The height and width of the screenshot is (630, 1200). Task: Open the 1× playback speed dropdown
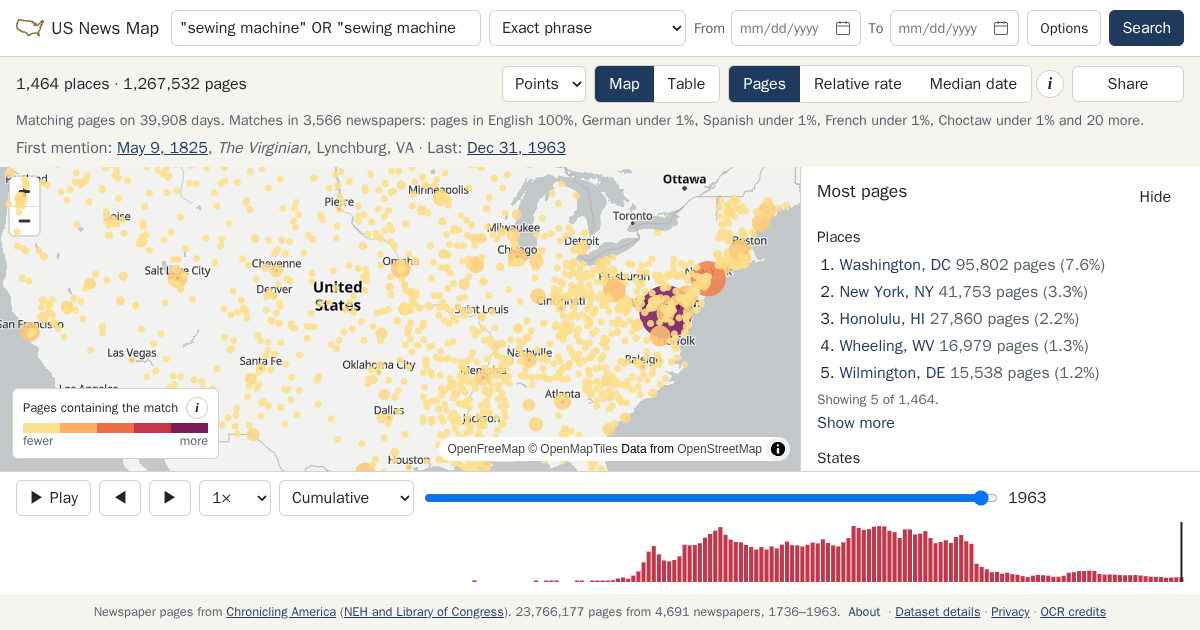pos(235,498)
